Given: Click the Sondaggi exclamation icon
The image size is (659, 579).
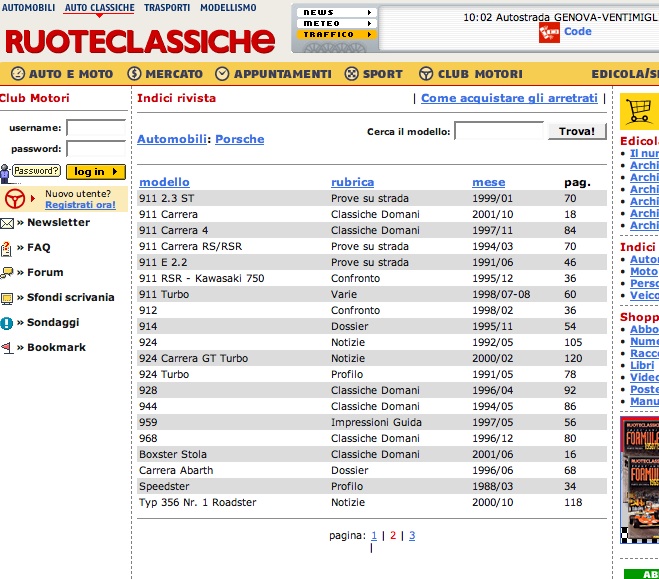Looking at the screenshot, I should coord(7,323).
